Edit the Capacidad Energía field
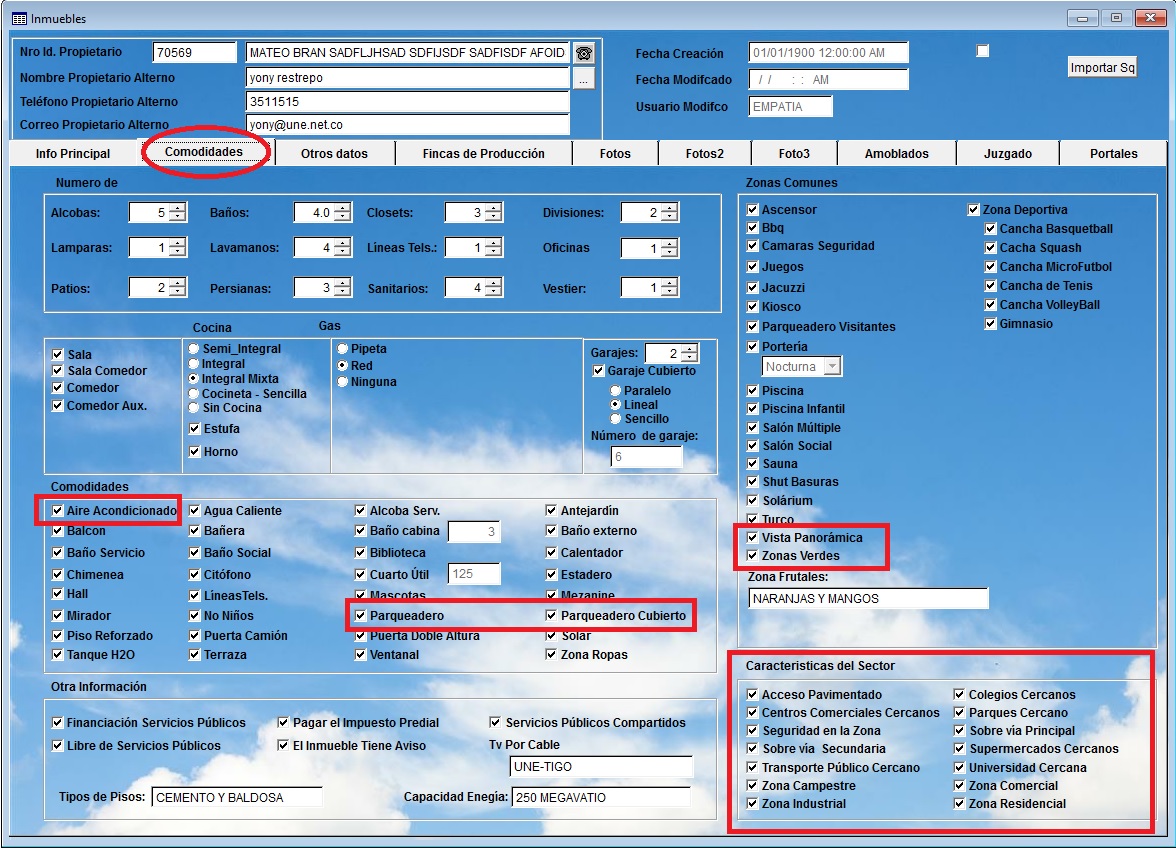 coord(601,797)
